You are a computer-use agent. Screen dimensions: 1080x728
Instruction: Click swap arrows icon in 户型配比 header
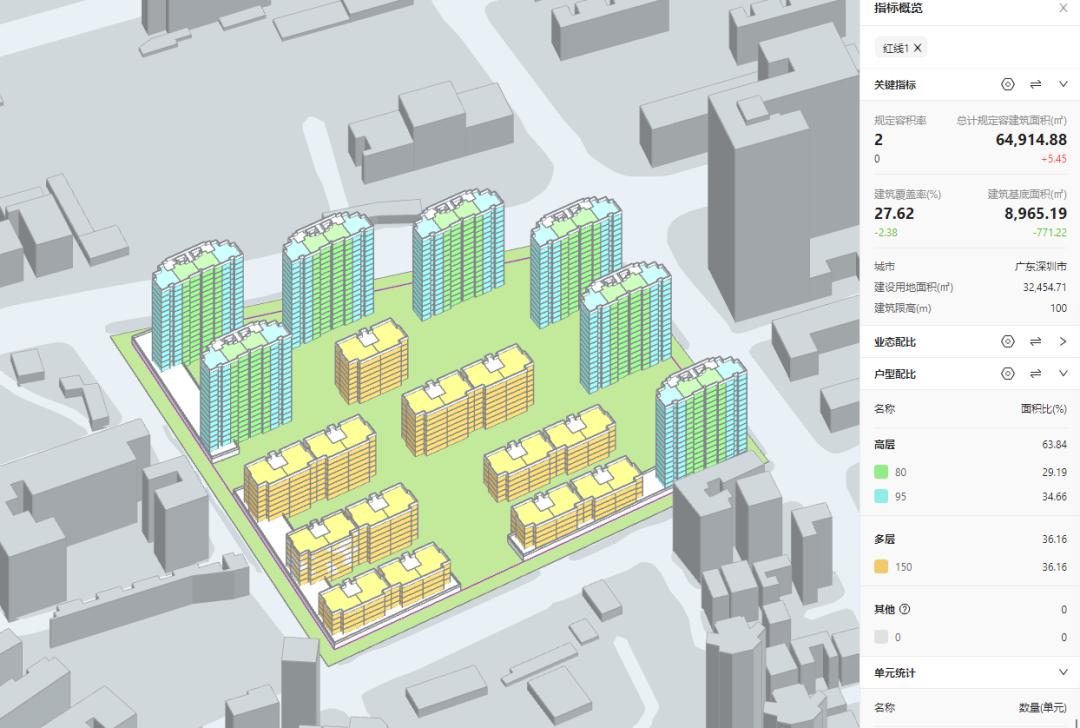[x=1036, y=374]
